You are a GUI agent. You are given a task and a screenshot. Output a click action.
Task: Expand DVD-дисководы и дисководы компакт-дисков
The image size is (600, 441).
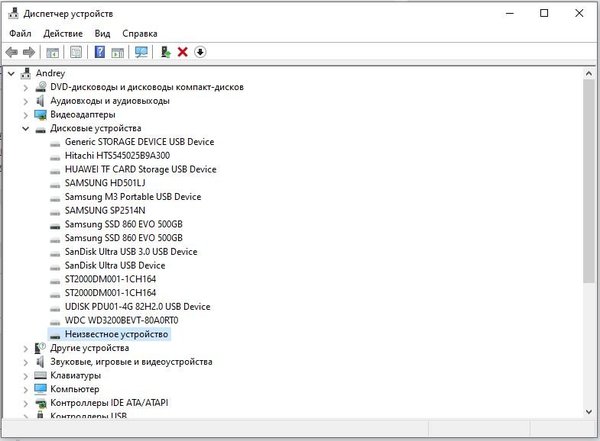click(26, 88)
